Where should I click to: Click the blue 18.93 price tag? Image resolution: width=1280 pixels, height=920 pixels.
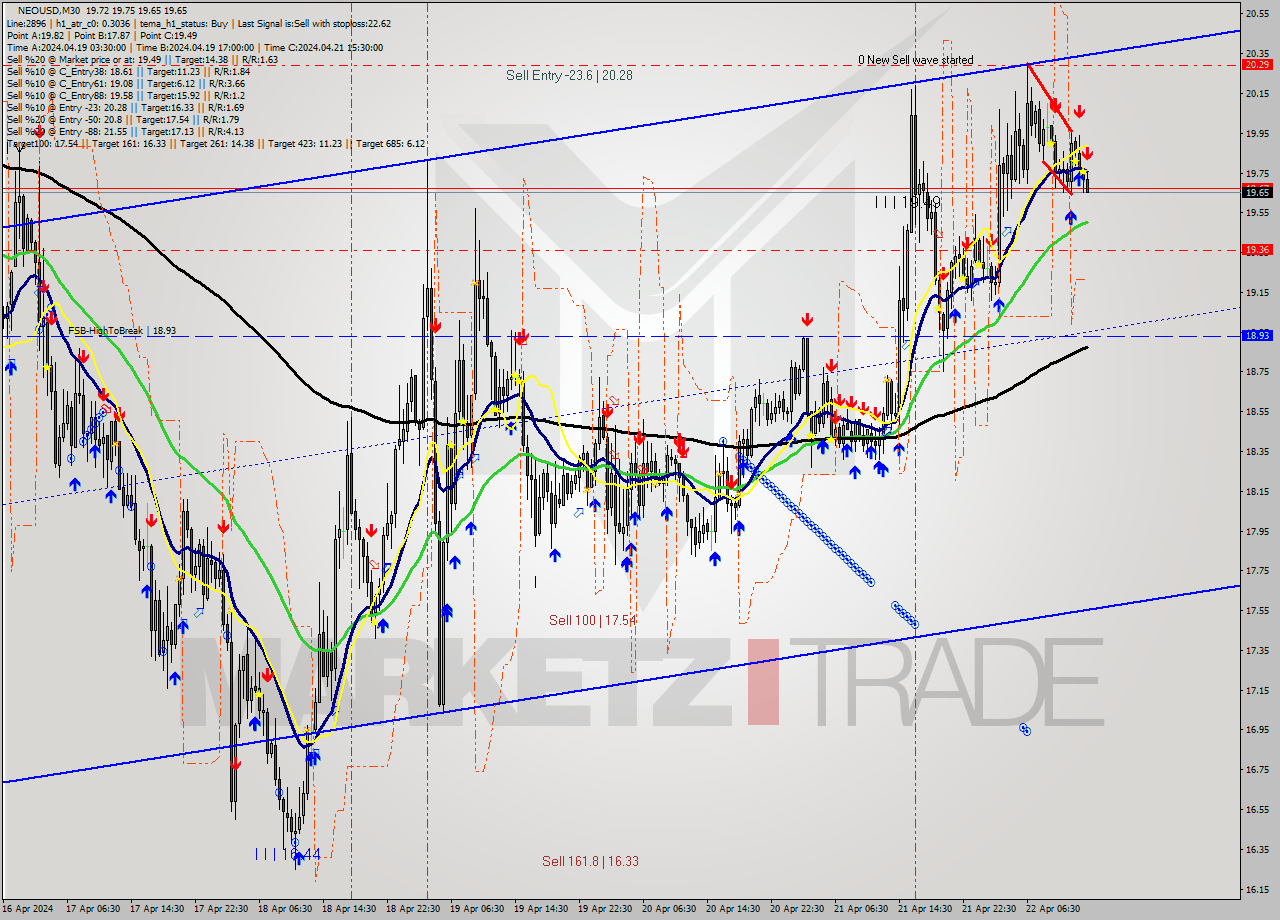pyautogui.click(x=1256, y=336)
